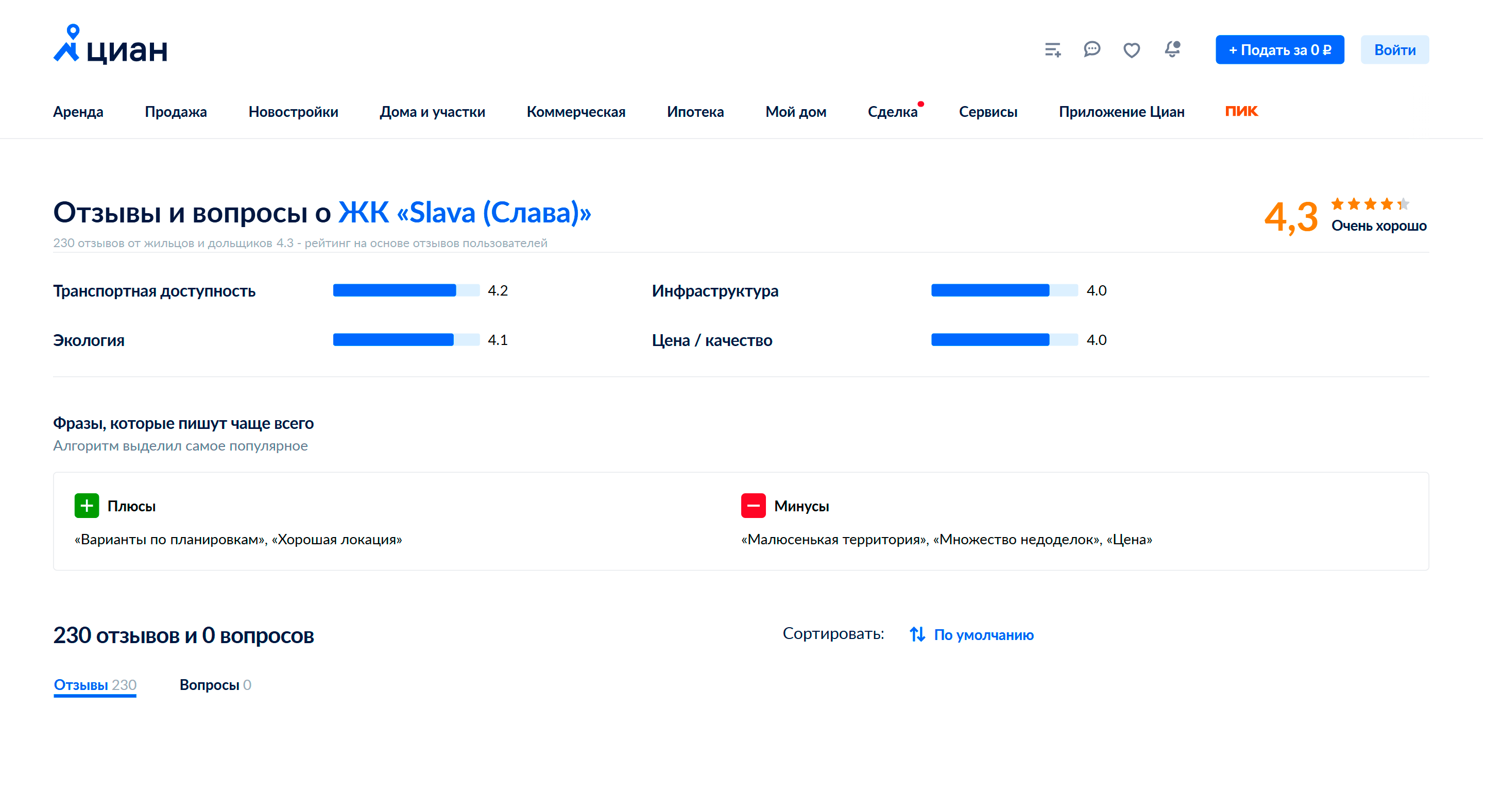The height and width of the screenshot is (812, 1502).
Task: Click the 4.2 transport score value
Action: [498, 290]
